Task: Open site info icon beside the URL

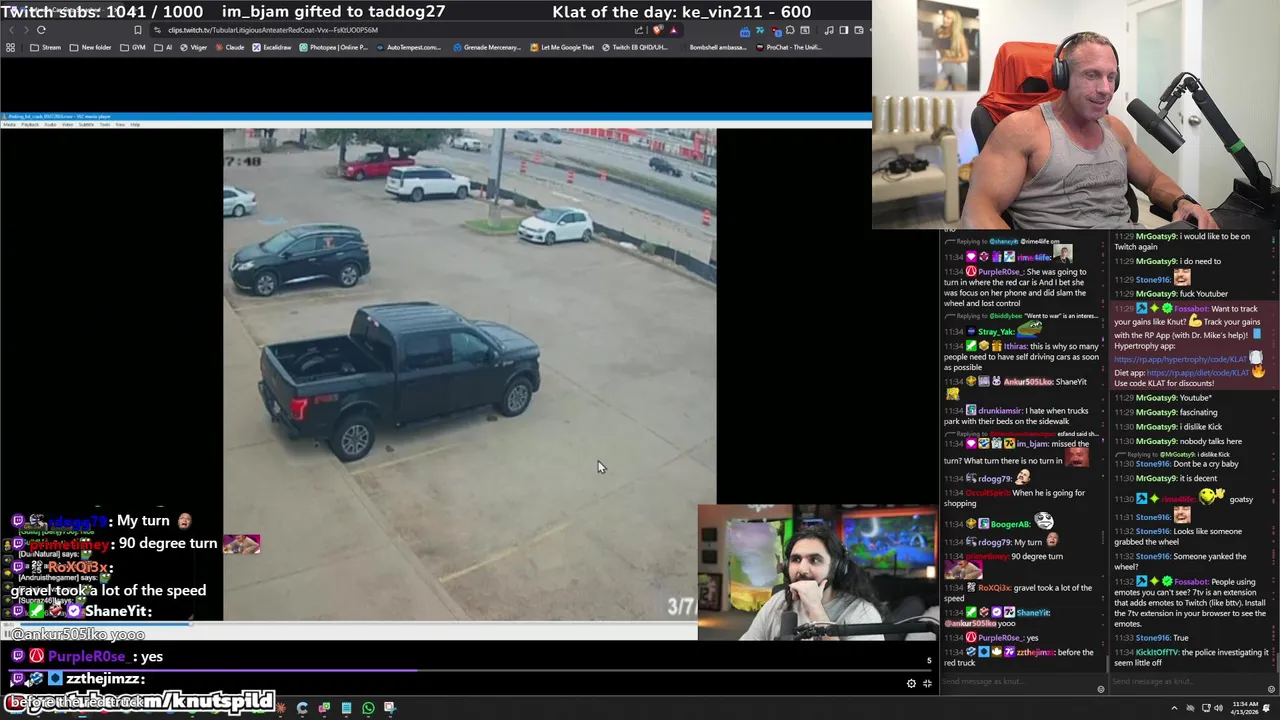Action: (x=157, y=30)
